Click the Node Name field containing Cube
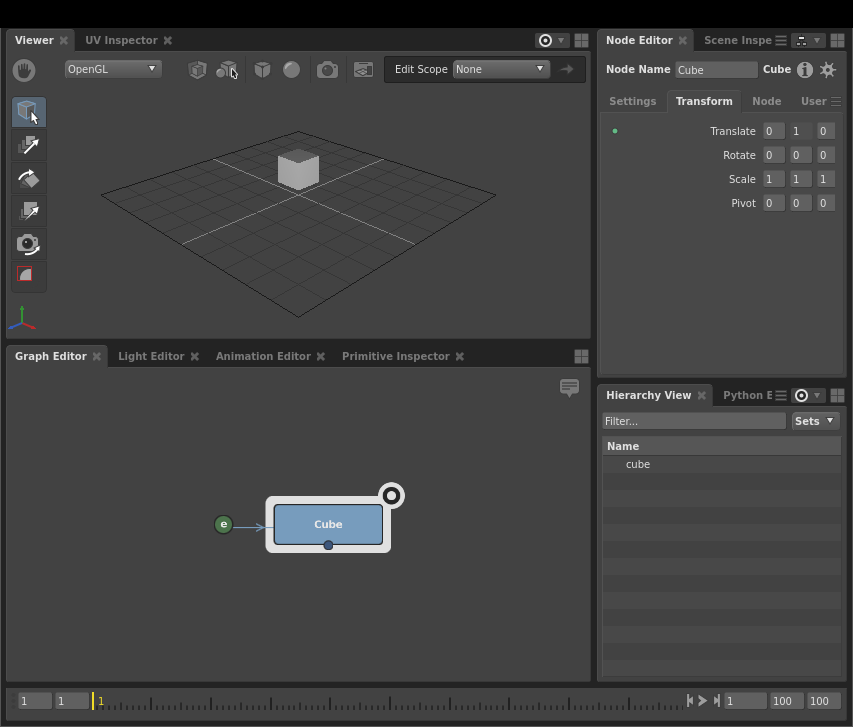The height and width of the screenshot is (727, 853). pyautogui.click(x=716, y=70)
